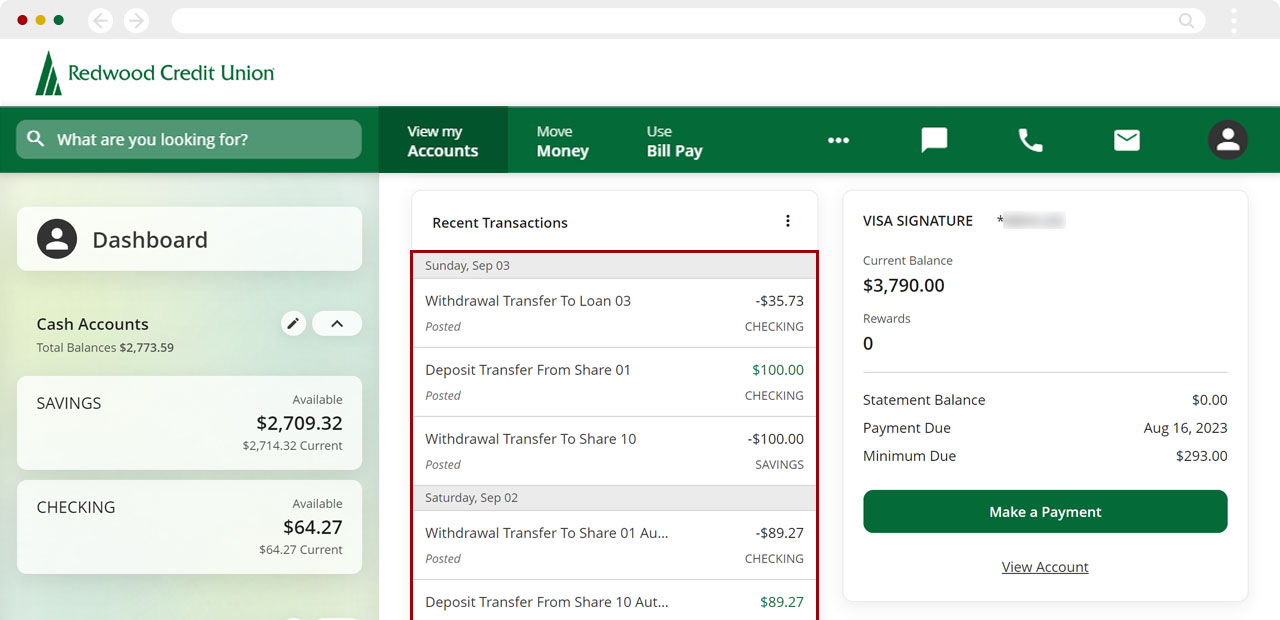Open the CHECKING account card

point(189,527)
